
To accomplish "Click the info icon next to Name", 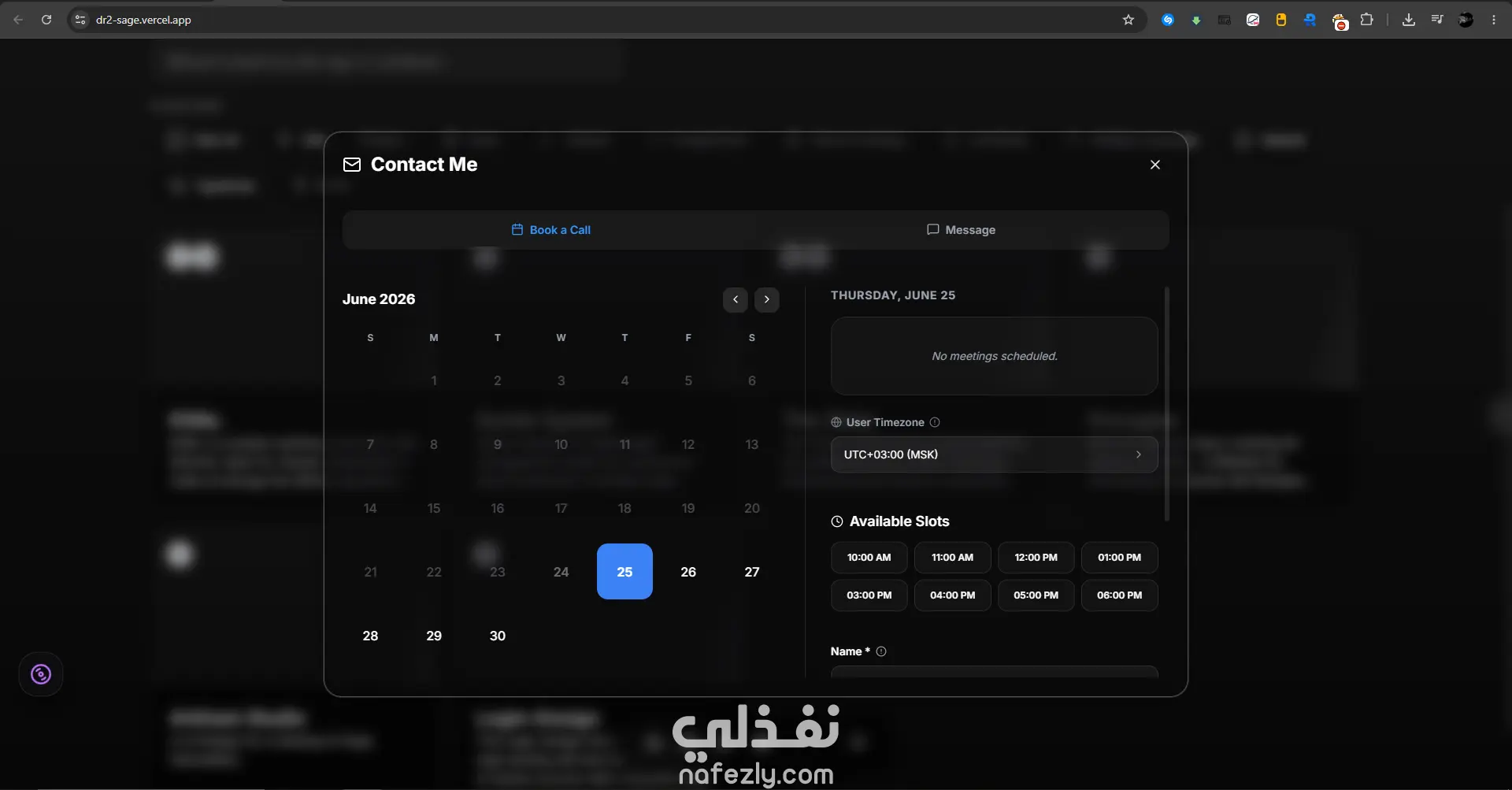I will [x=881, y=651].
